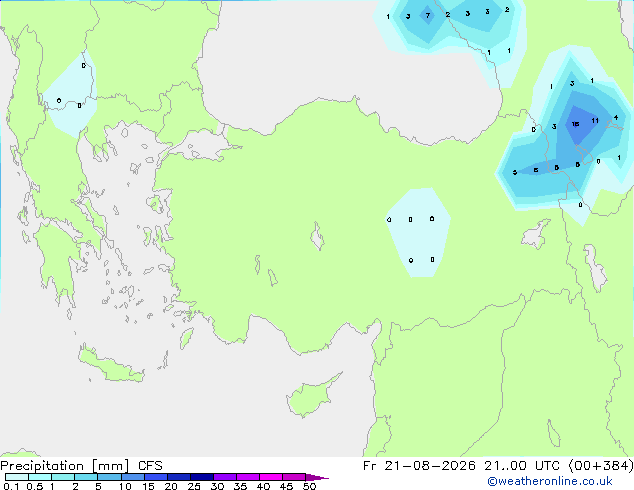Click the 'Fr 21-08-2026 21..00 UTC (00+384)' timestamp

click(498, 466)
